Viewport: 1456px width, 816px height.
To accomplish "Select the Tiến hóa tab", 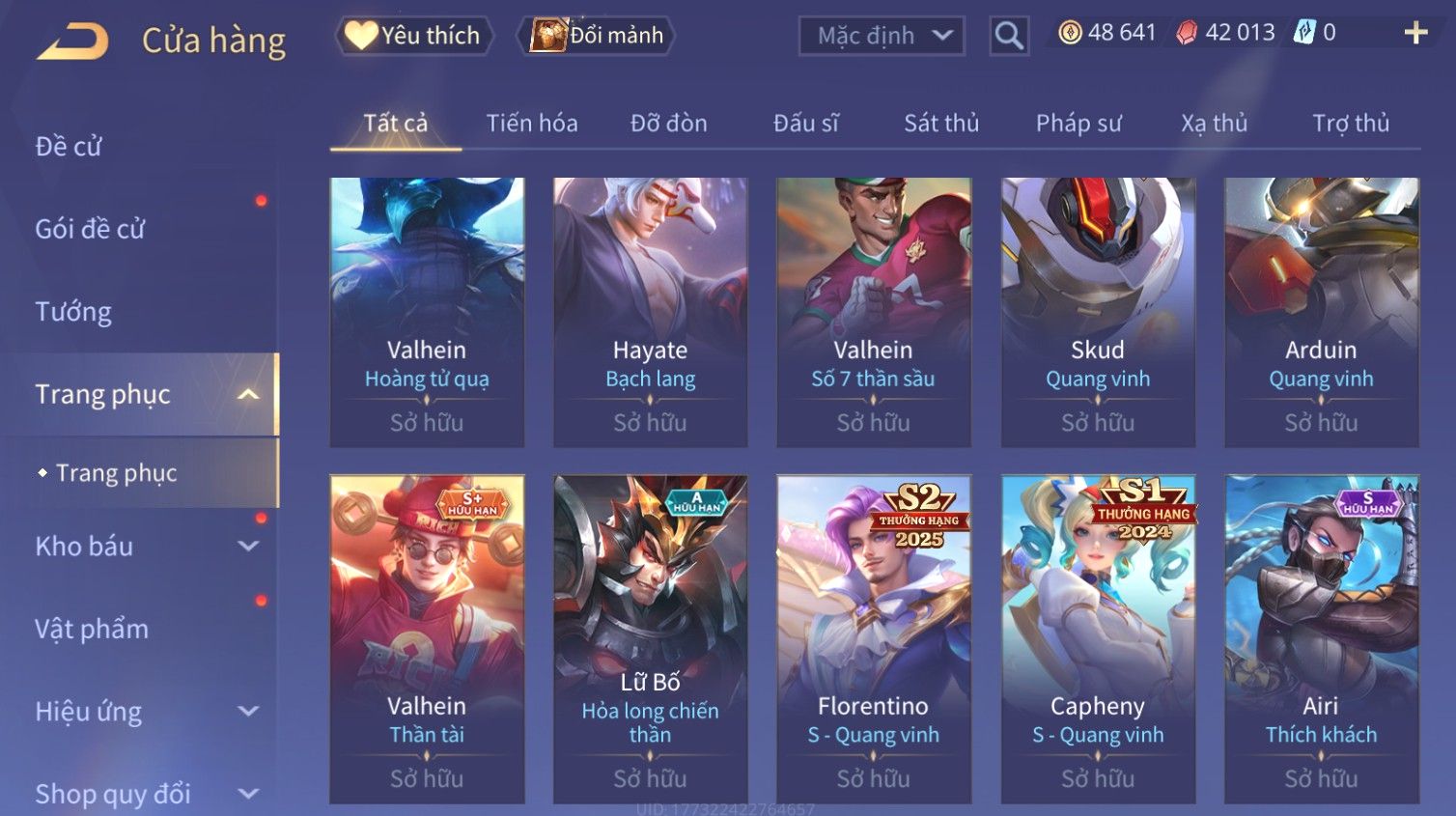I will tap(532, 124).
